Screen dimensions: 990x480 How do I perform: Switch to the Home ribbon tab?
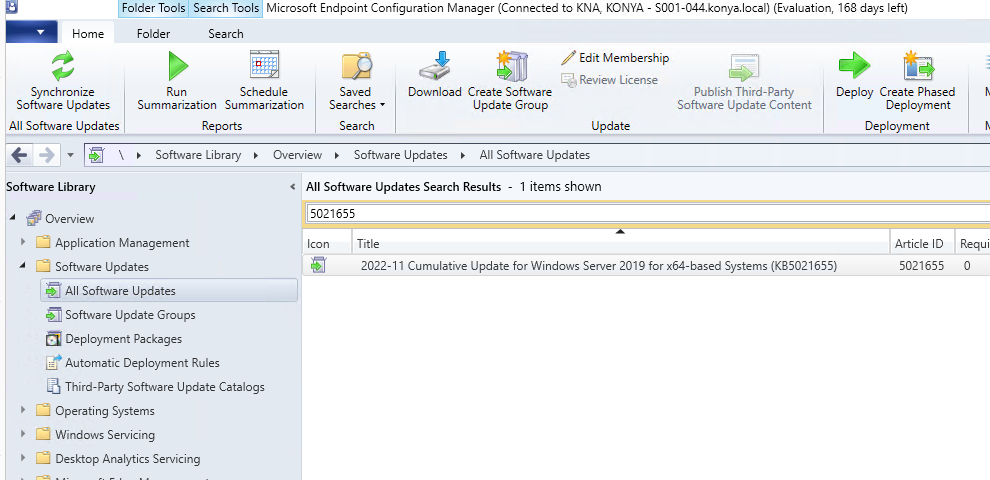(x=88, y=33)
